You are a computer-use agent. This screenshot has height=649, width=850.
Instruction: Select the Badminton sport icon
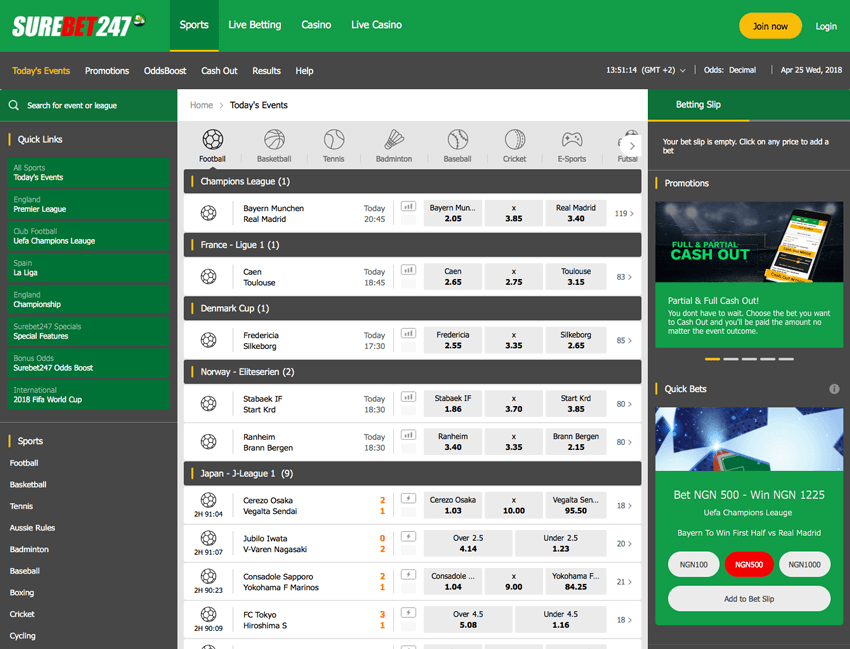coord(394,139)
